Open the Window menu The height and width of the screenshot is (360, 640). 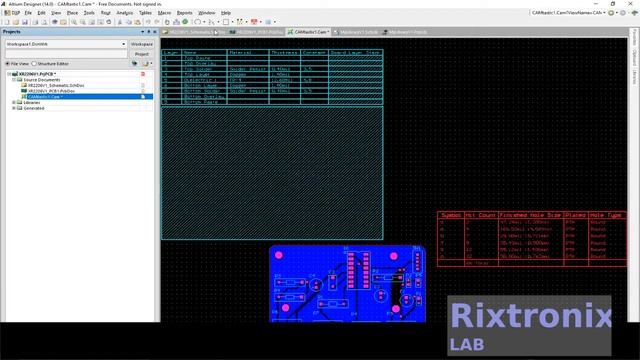pos(207,13)
